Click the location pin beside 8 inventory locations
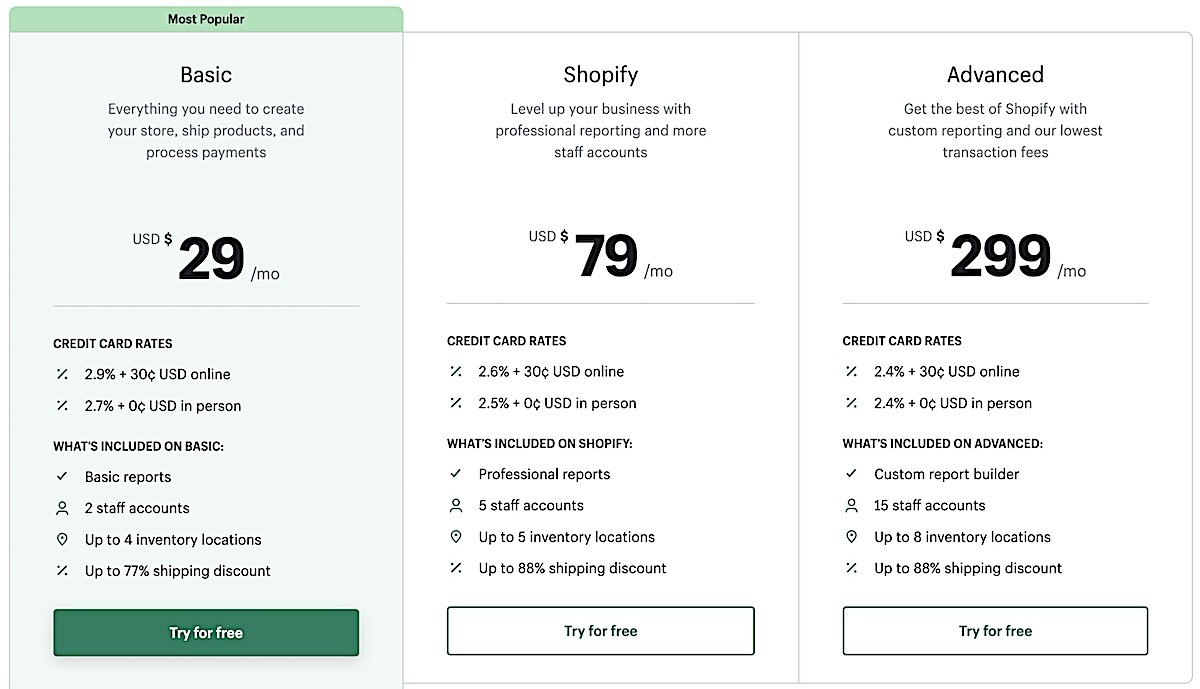The image size is (1200, 689). pos(852,537)
